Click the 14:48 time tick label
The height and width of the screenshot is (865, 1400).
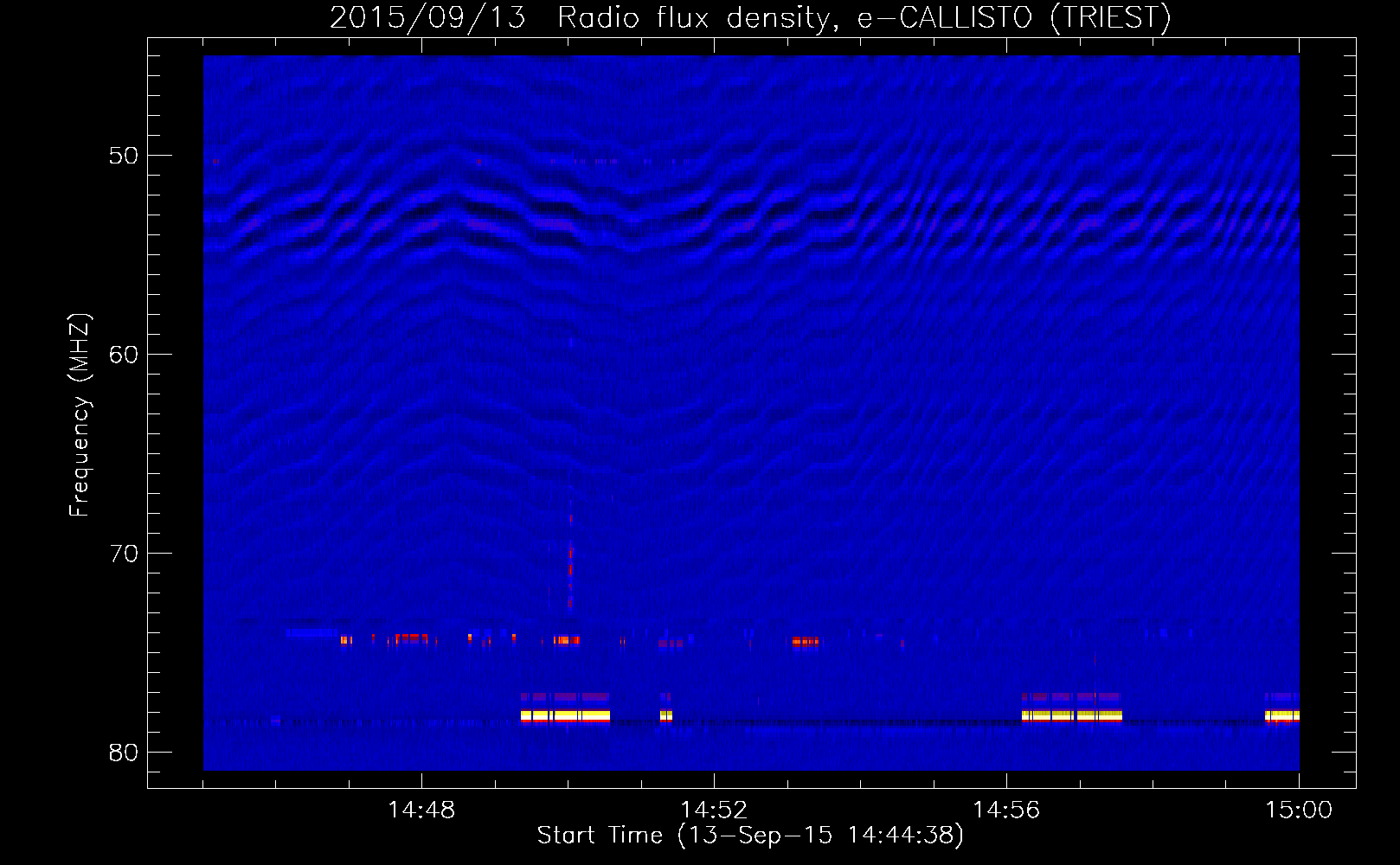pyautogui.click(x=421, y=811)
